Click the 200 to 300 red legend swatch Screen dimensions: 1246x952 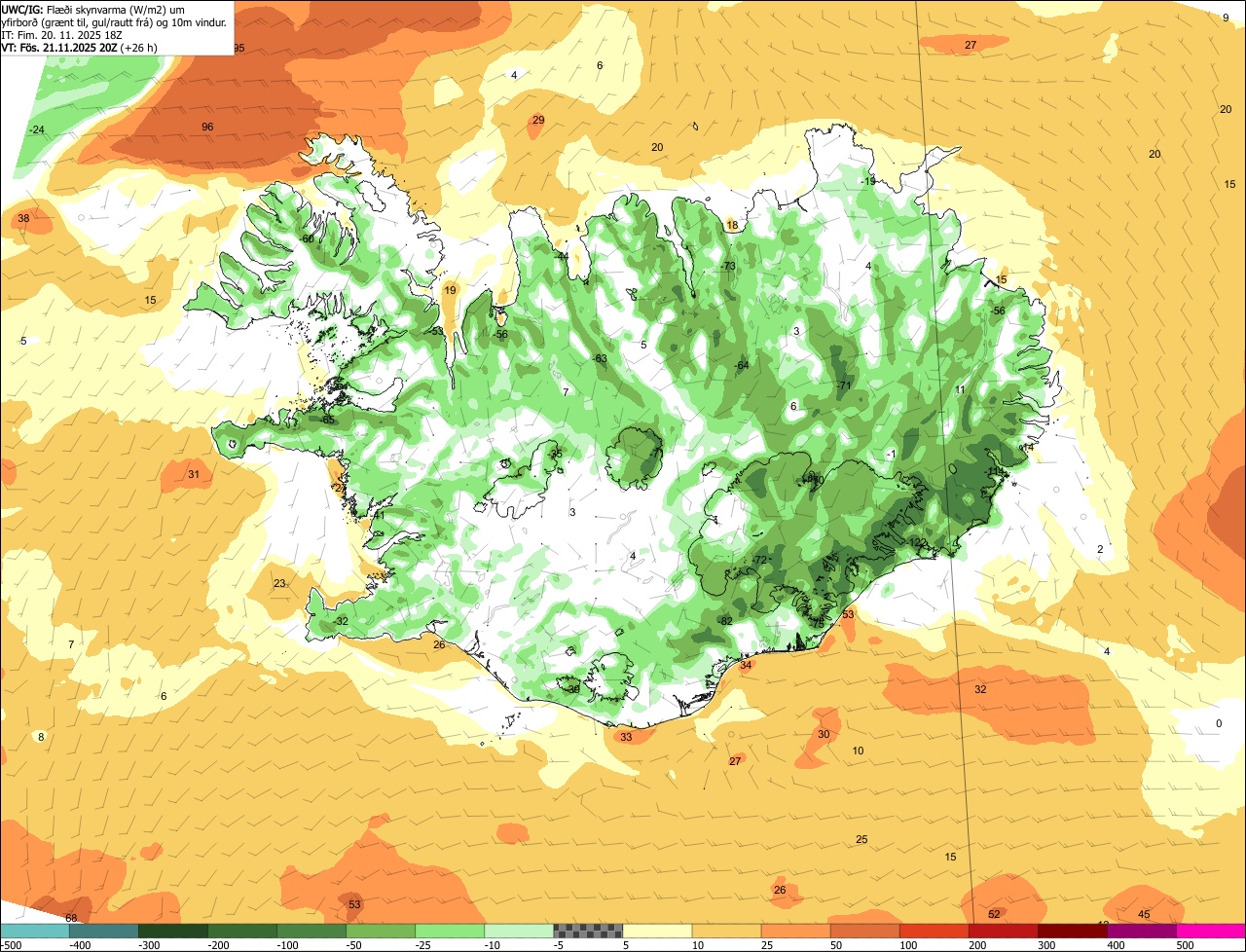(x=1003, y=931)
